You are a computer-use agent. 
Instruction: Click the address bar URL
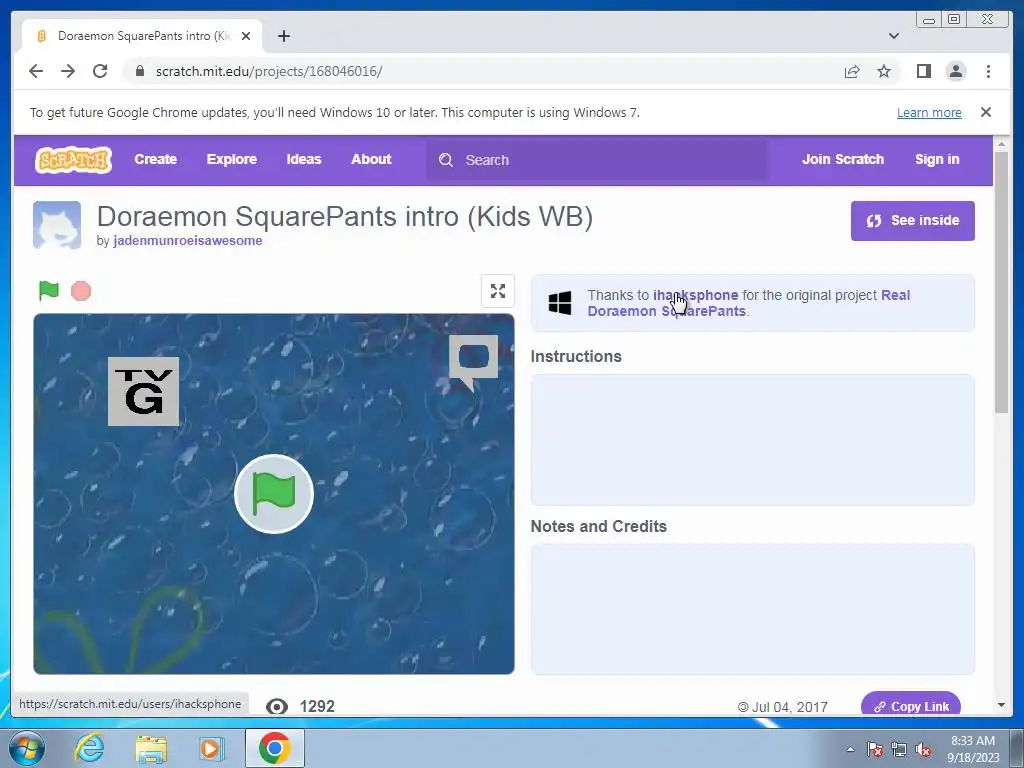269,71
